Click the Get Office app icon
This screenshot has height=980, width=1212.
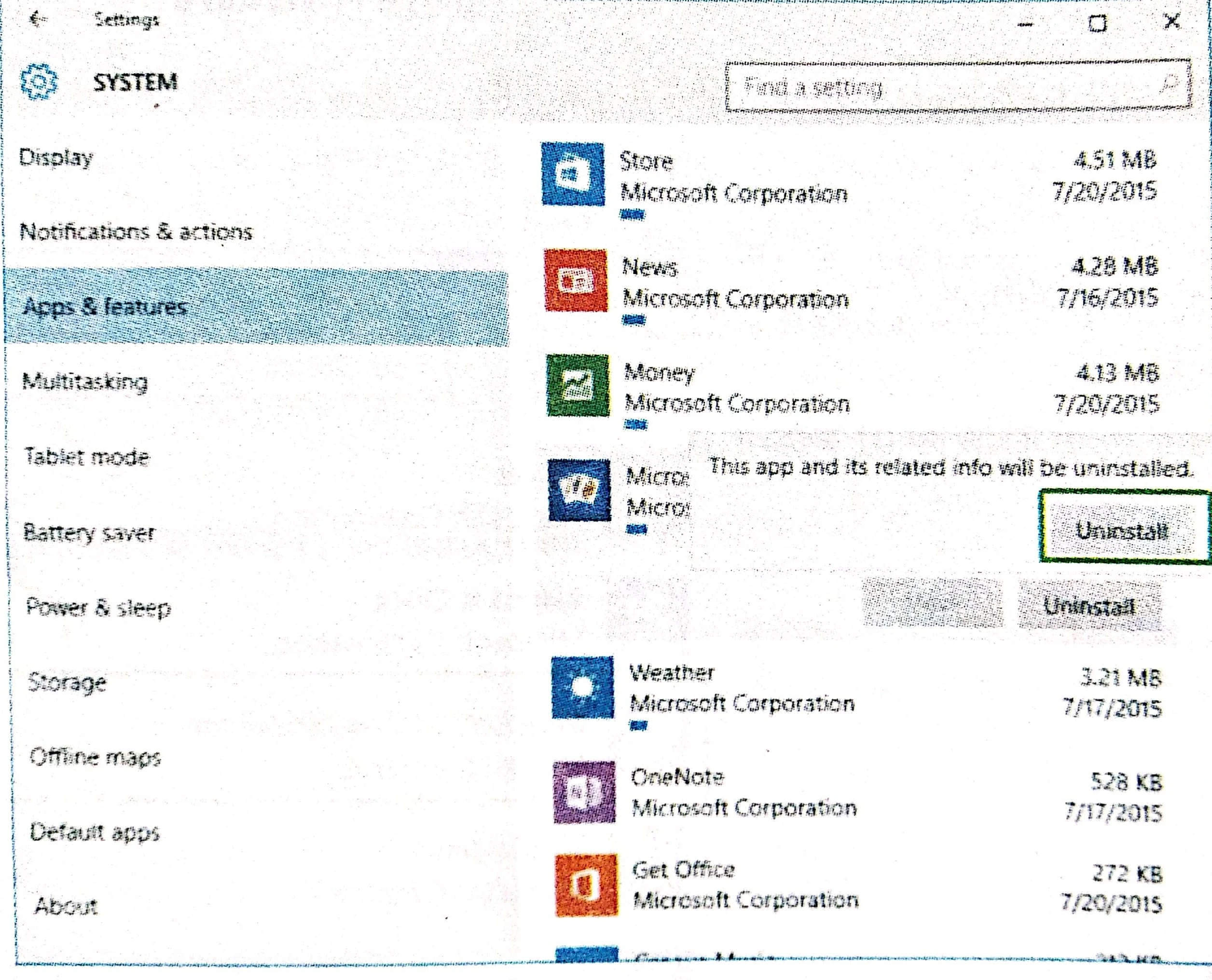click(x=586, y=885)
